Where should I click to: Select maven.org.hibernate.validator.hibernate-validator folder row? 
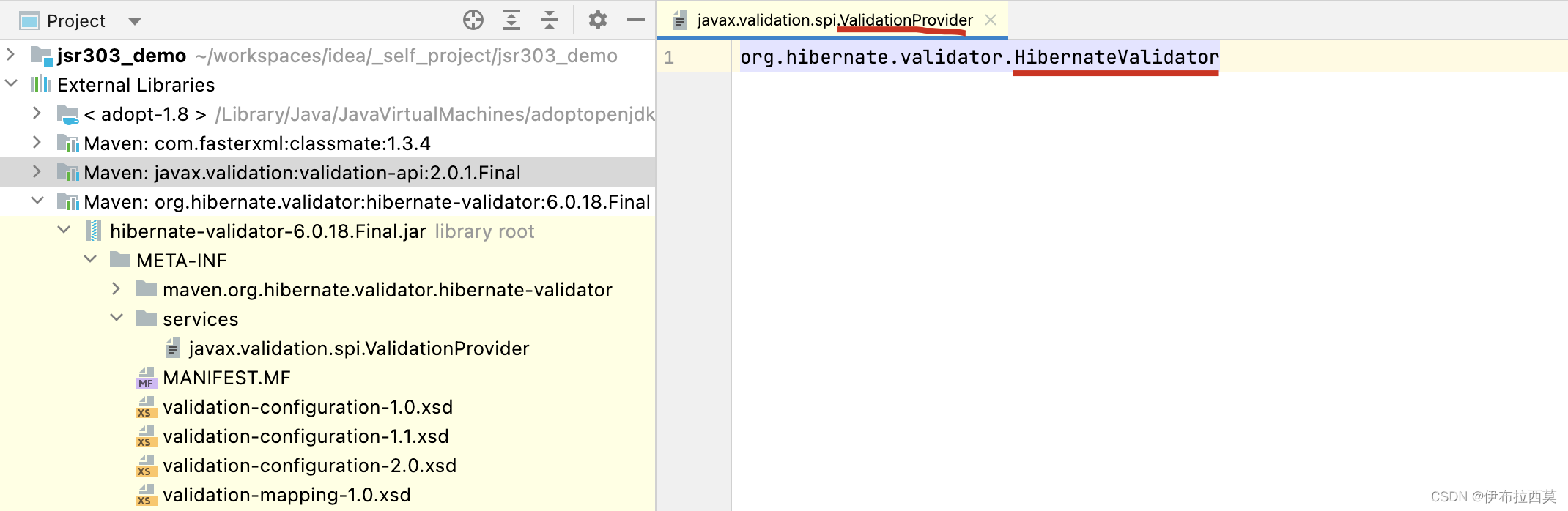[328, 289]
